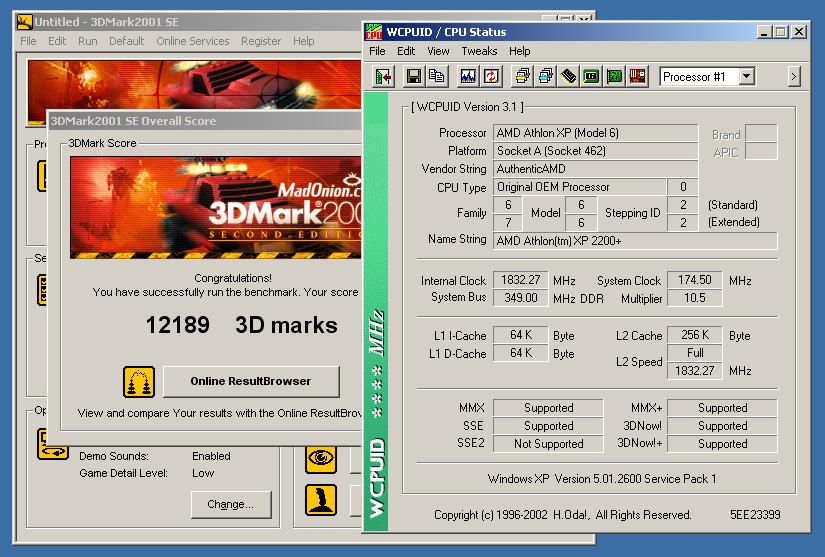This screenshot has width=825, height=557.
Task: Click the yellow eye icon in 3DMark window
Action: 321,458
